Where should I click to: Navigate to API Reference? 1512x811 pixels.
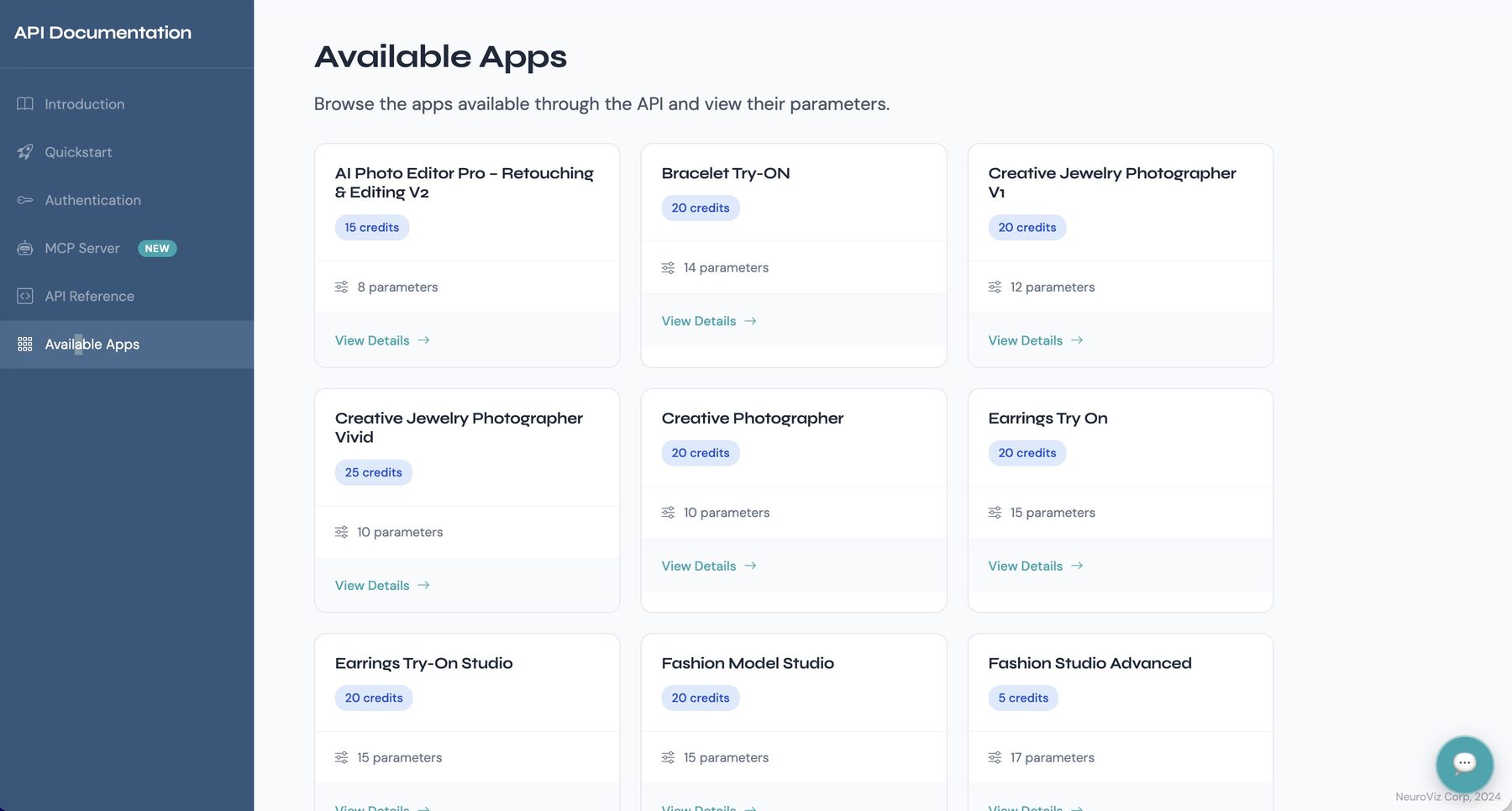(x=127, y=296)
